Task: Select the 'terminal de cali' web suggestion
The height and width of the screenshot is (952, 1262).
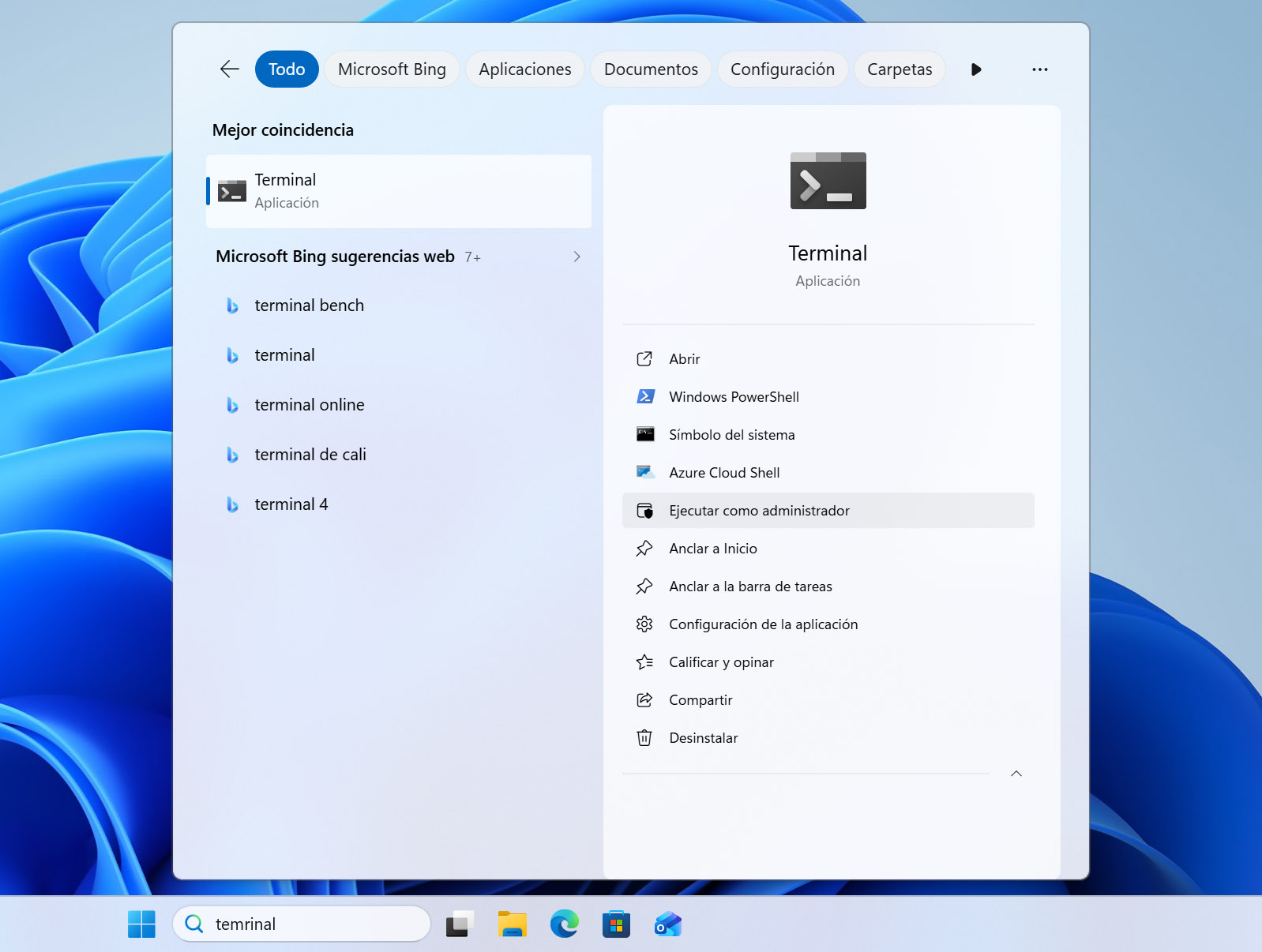Action: 399,455
